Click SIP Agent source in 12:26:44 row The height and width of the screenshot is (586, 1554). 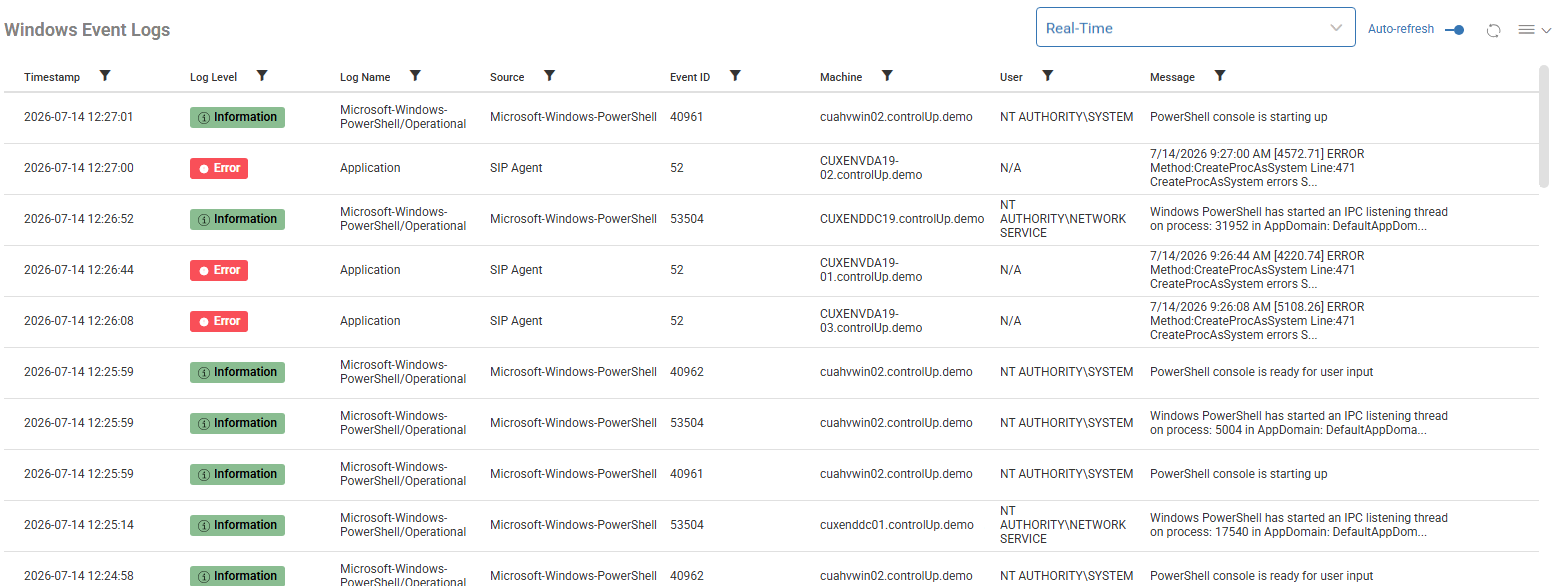tap(516, 270)
